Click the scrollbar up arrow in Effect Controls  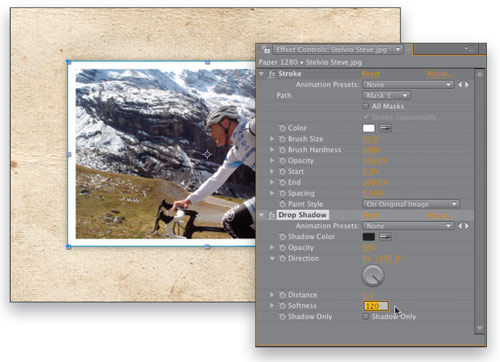pos(479,74)
